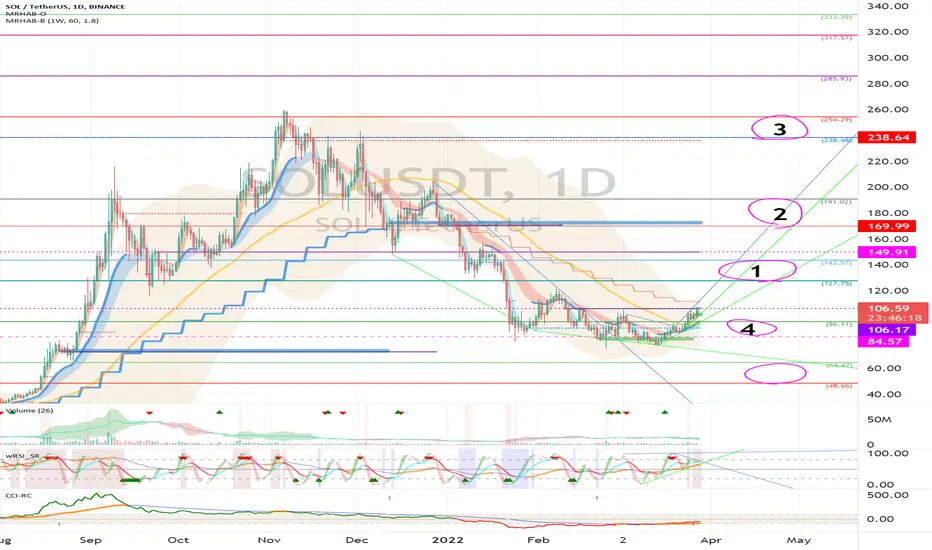The width and height of the screenshot is (932, 550).
Task: Click the Volume (26) indicator label
Action: click(29, 411)
